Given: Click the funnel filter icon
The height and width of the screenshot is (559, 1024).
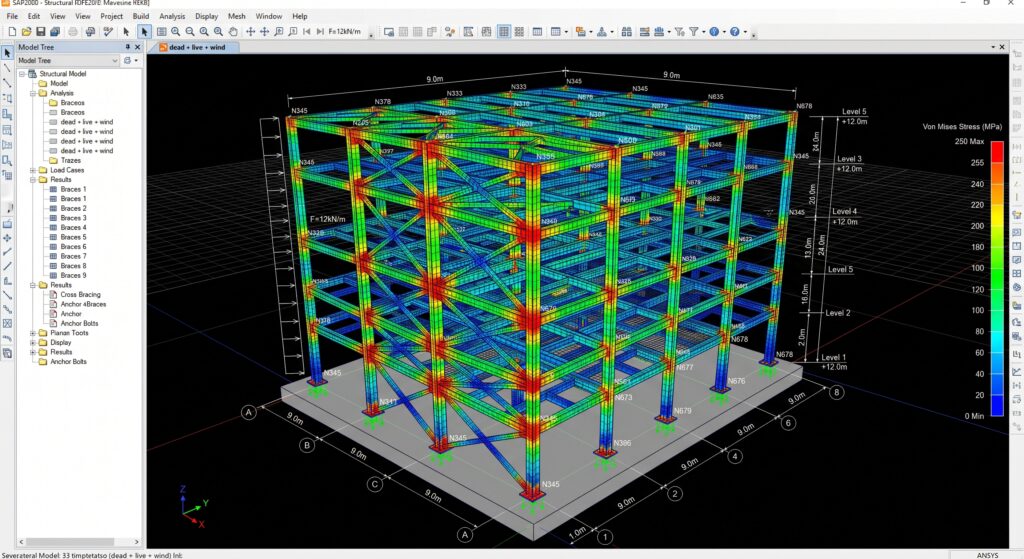Looking at the screenshot, I should [x=694, y=31].
